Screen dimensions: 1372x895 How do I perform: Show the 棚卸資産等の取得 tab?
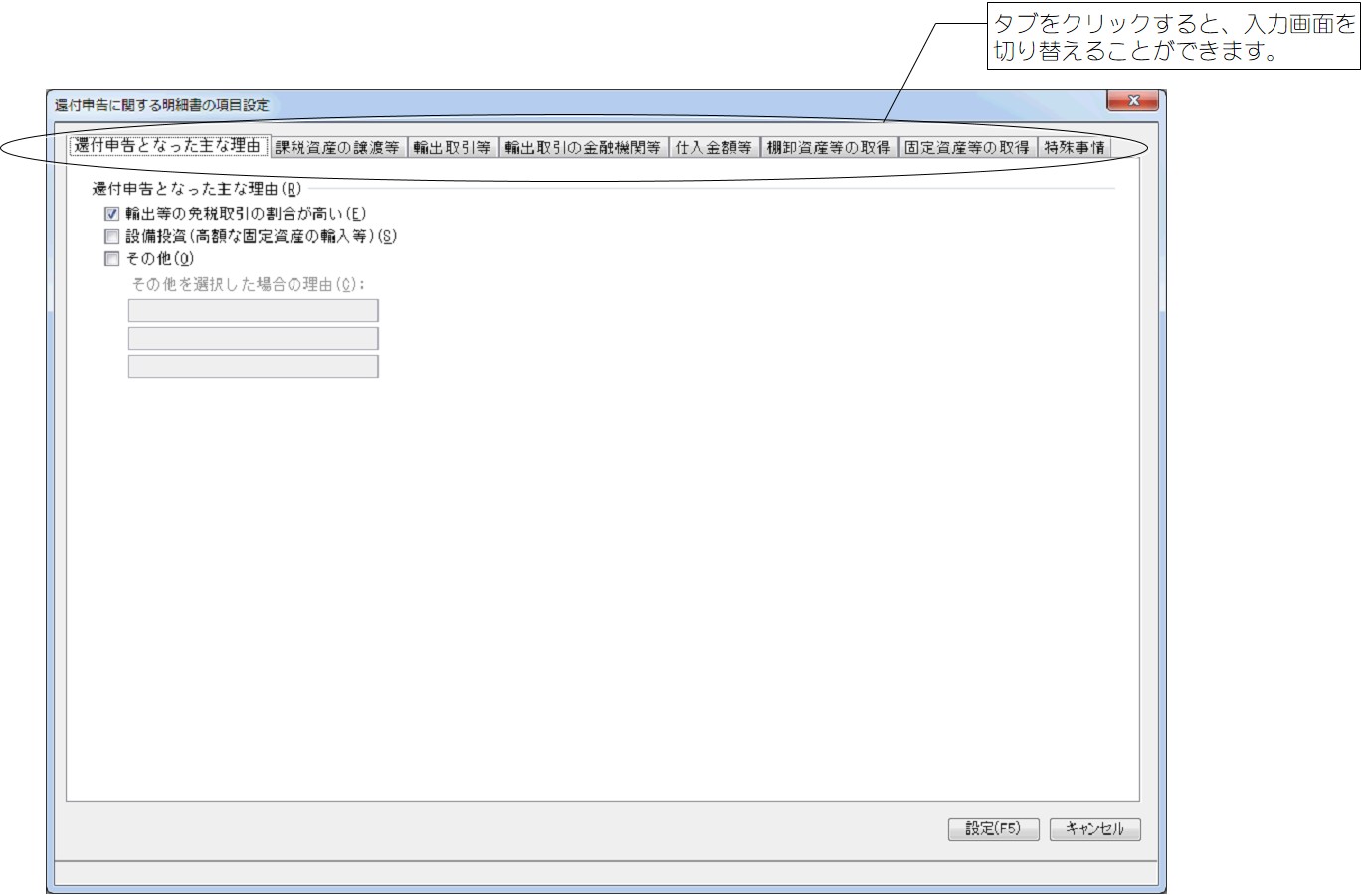click(828, 147)
